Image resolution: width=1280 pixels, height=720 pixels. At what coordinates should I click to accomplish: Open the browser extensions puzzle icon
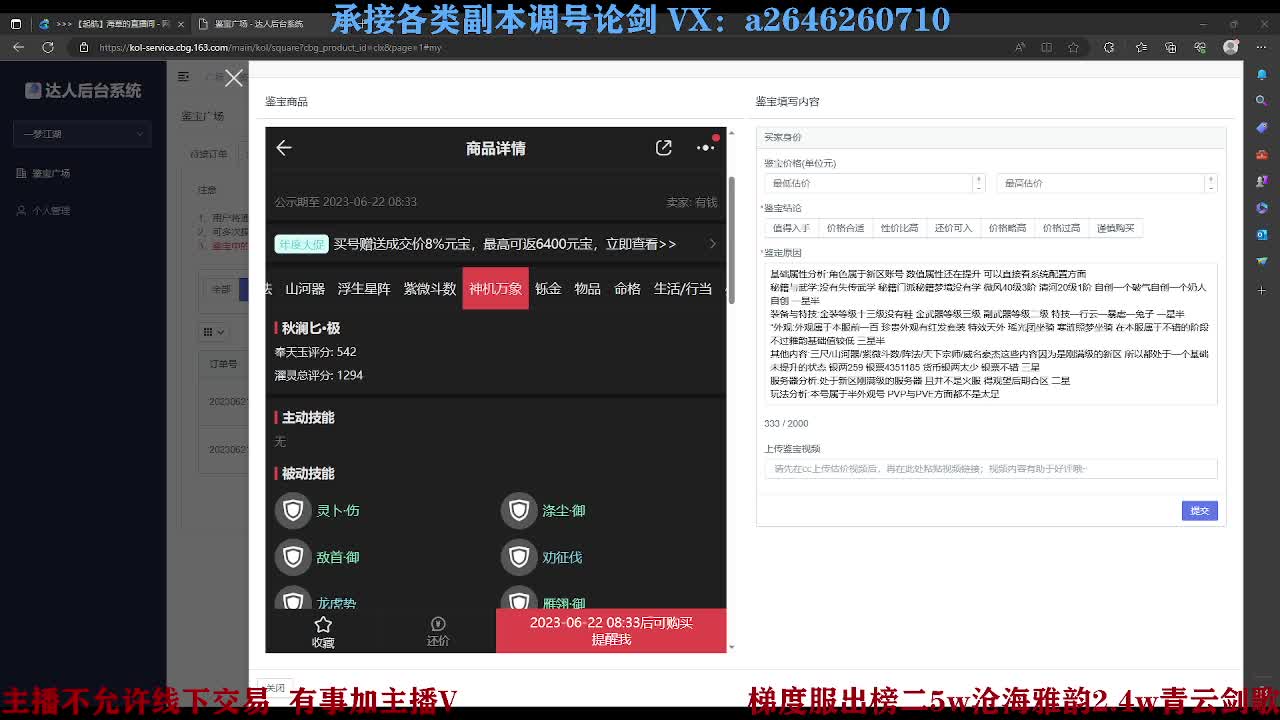pos(1109,47)
